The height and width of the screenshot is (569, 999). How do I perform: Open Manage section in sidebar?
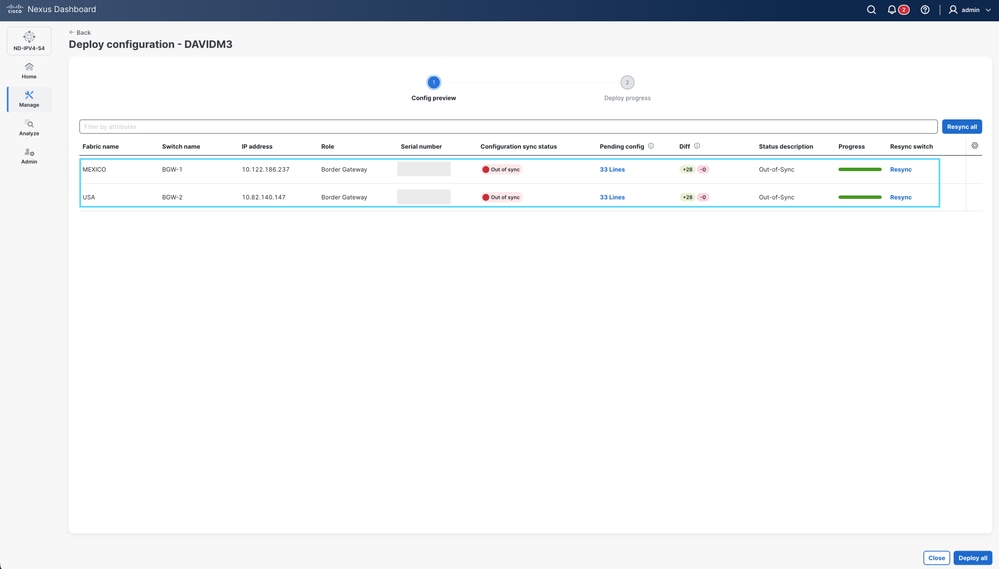[29, 99]
